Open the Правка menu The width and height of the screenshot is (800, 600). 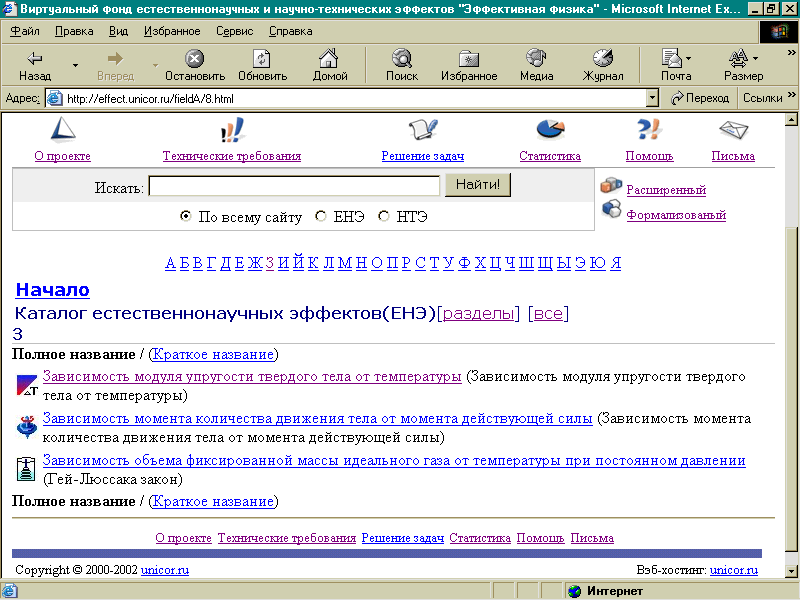[74, 31]
